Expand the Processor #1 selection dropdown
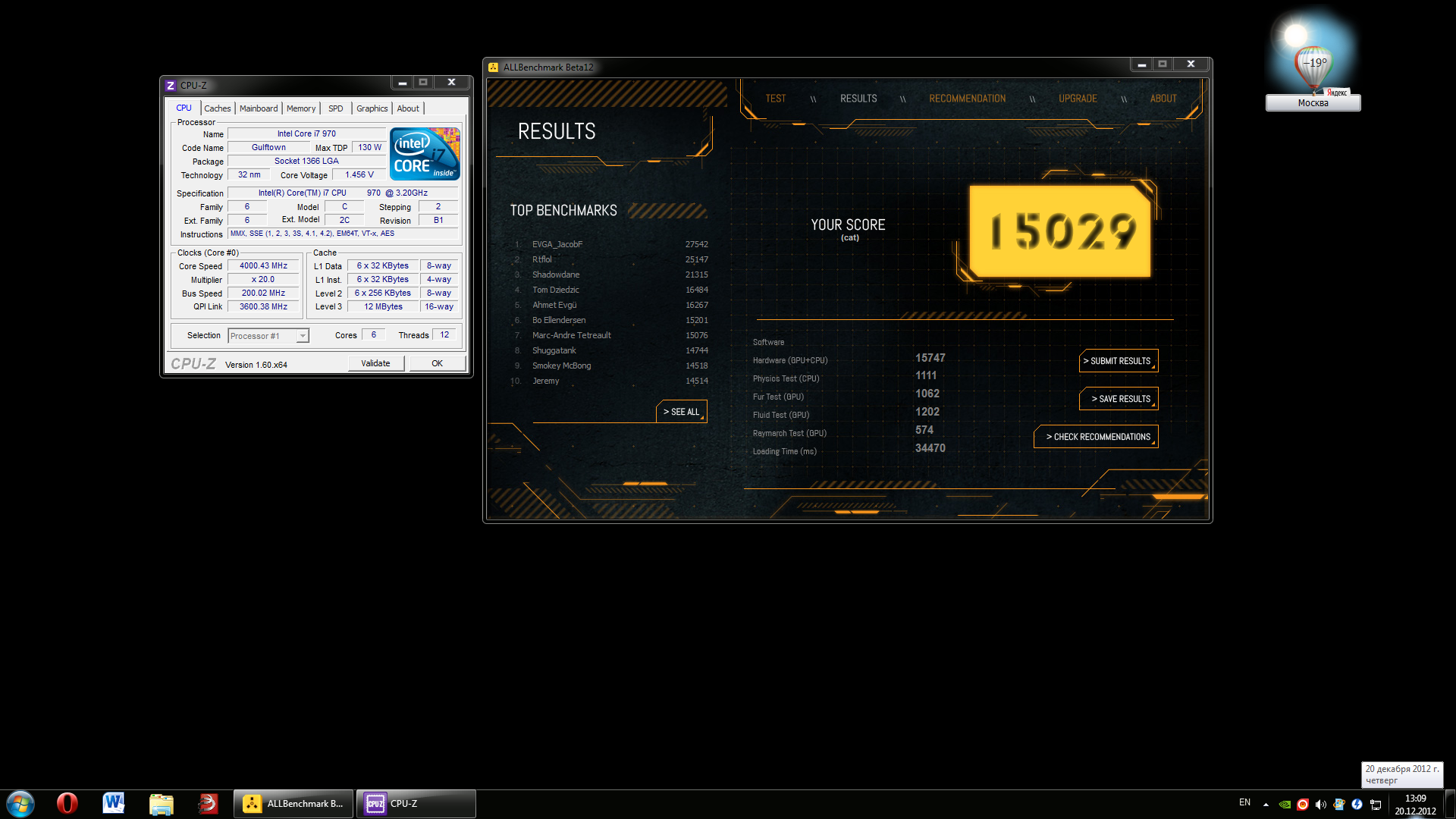This screenshot has height=819, width=1456. 303,336
